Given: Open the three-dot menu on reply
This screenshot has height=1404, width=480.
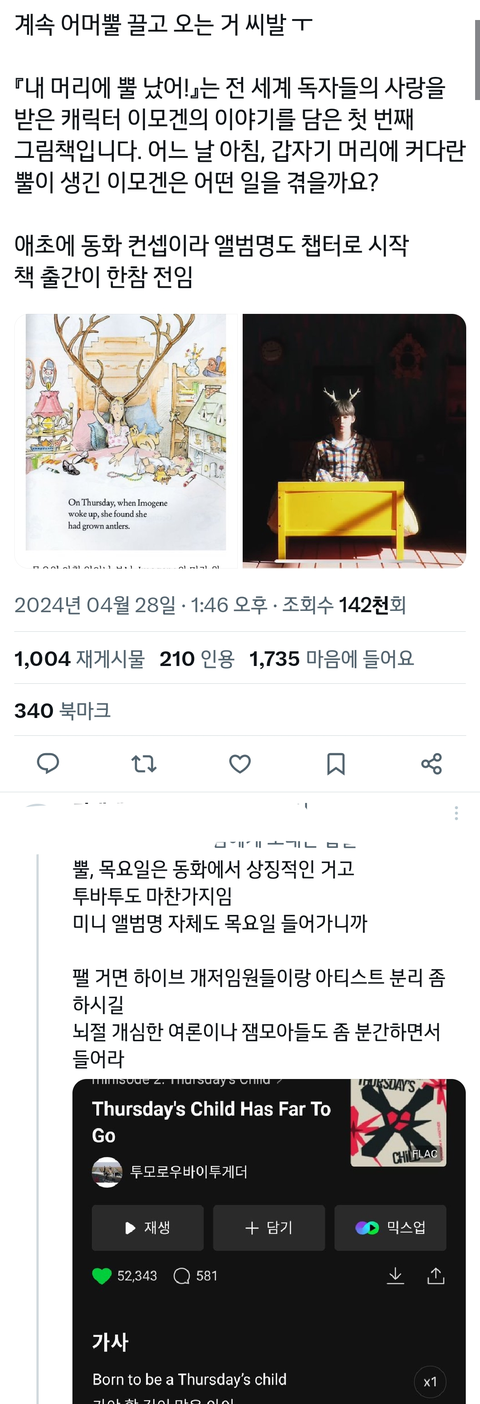Looking at the screenshot, I should pos(457,813).
